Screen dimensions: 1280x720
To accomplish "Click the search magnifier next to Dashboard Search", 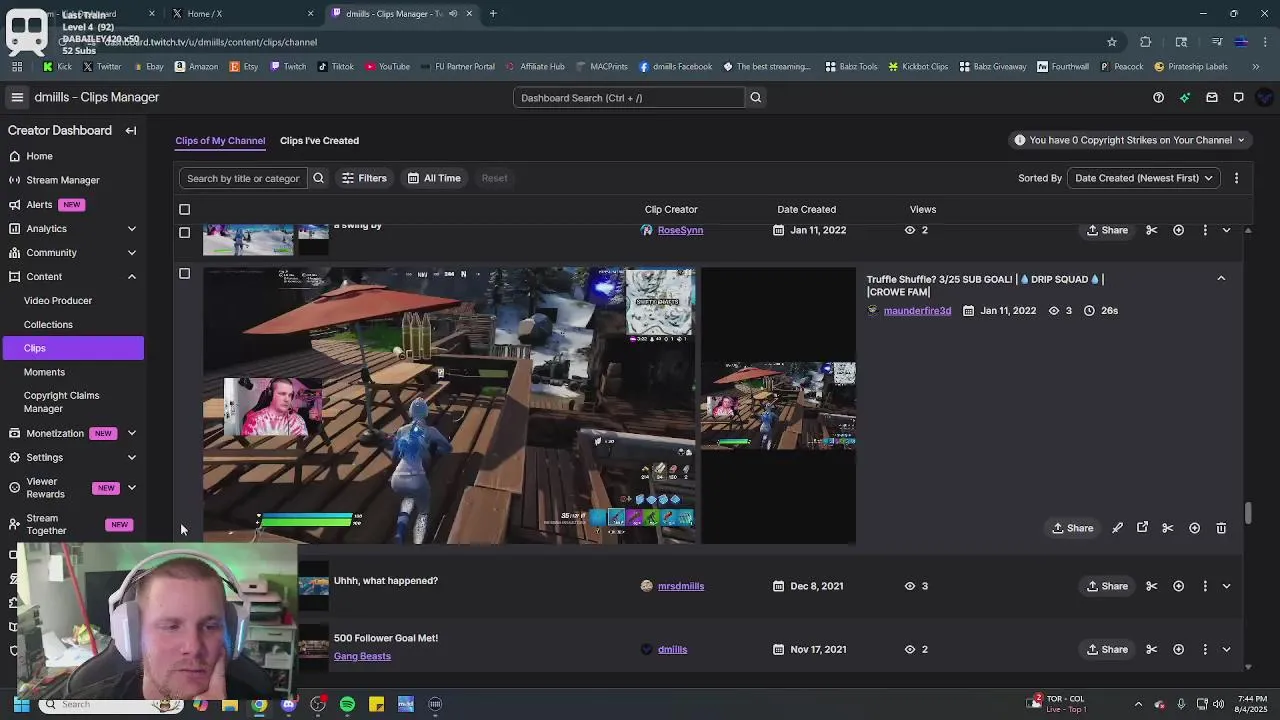I will pyautogui.click(x=755, y=97).
